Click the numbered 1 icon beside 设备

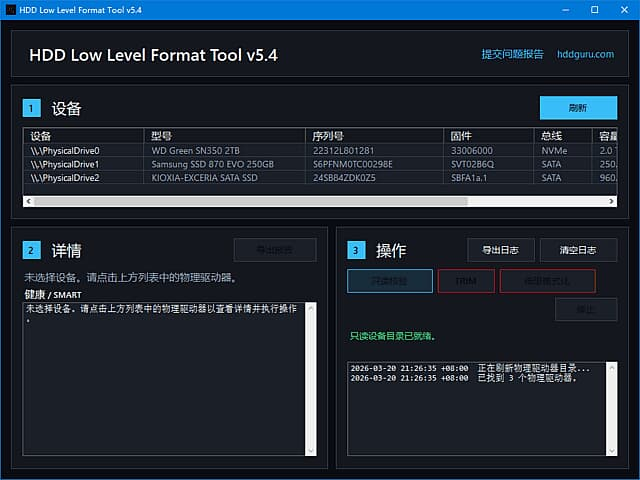(32, 108)
